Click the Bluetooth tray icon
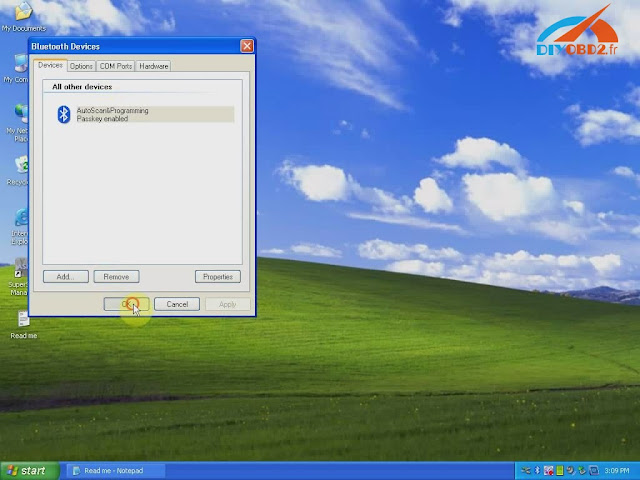This screenshot has height=480, width=640. pos(537,471)
